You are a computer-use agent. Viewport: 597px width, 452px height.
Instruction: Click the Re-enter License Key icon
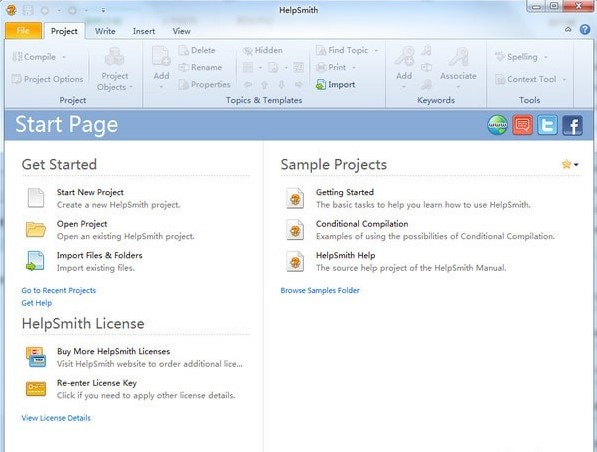click(36, 389)
